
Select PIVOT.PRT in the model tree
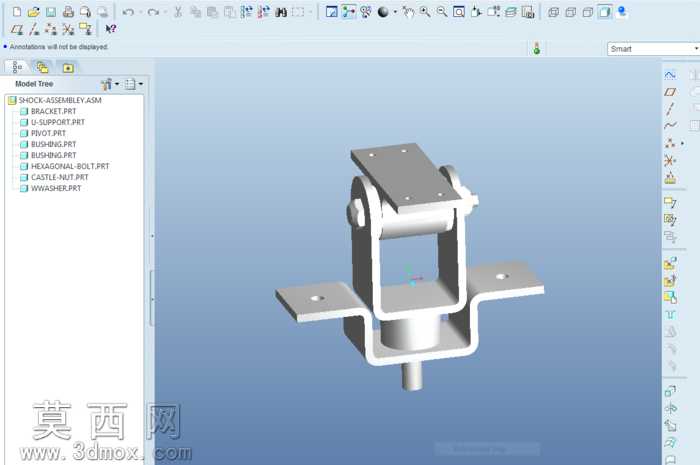pos(48,133)
